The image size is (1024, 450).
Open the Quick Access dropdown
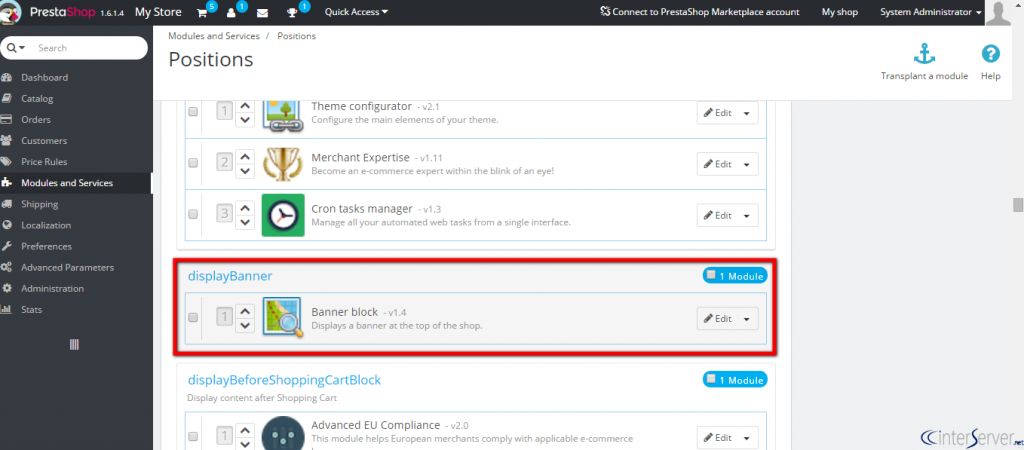pyautogui.click(x=356, y=12)
